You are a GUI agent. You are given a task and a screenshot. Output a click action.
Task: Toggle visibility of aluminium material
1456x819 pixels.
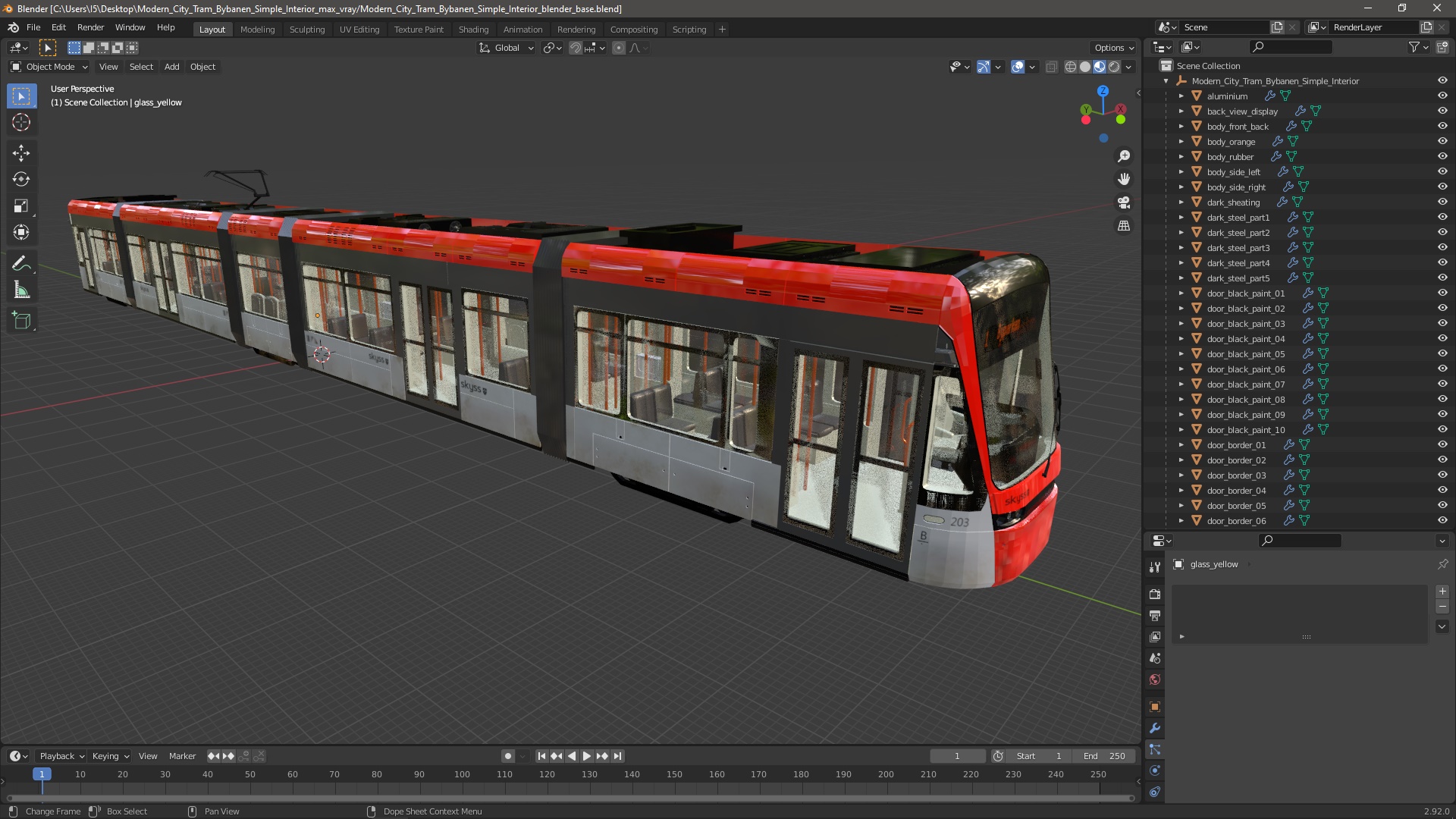[x=1442, y=95]
